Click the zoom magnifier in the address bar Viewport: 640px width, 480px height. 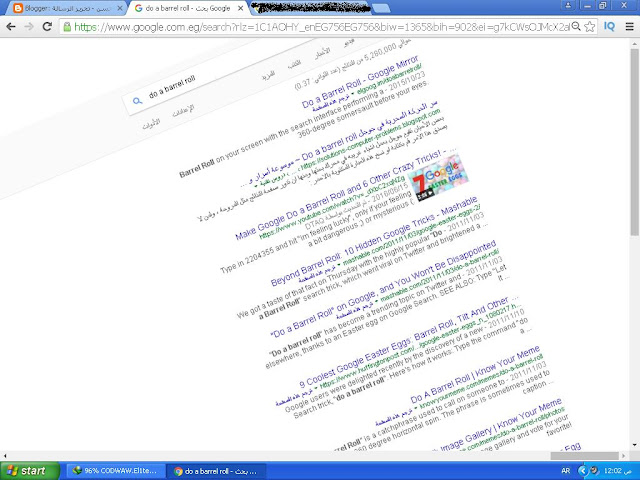tap(576, 27)
